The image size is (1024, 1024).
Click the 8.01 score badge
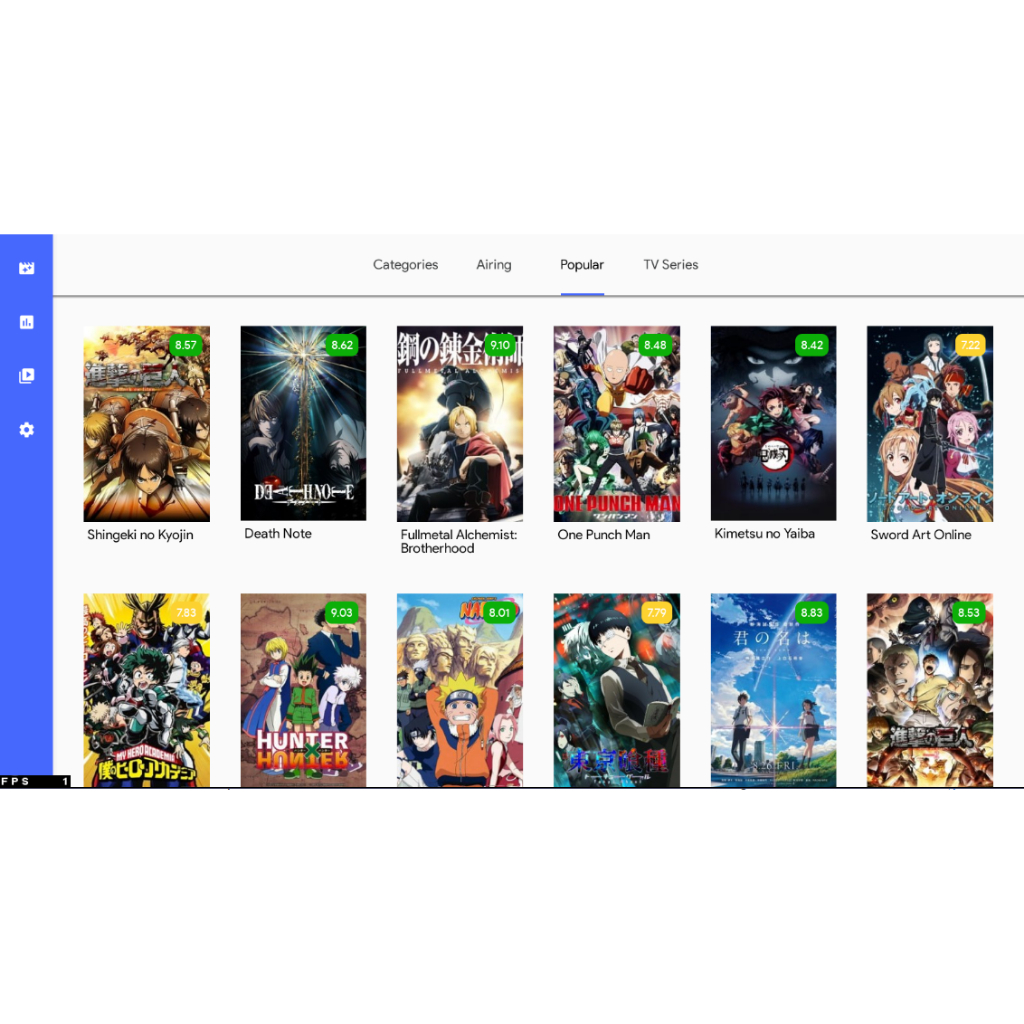point(499,613)
